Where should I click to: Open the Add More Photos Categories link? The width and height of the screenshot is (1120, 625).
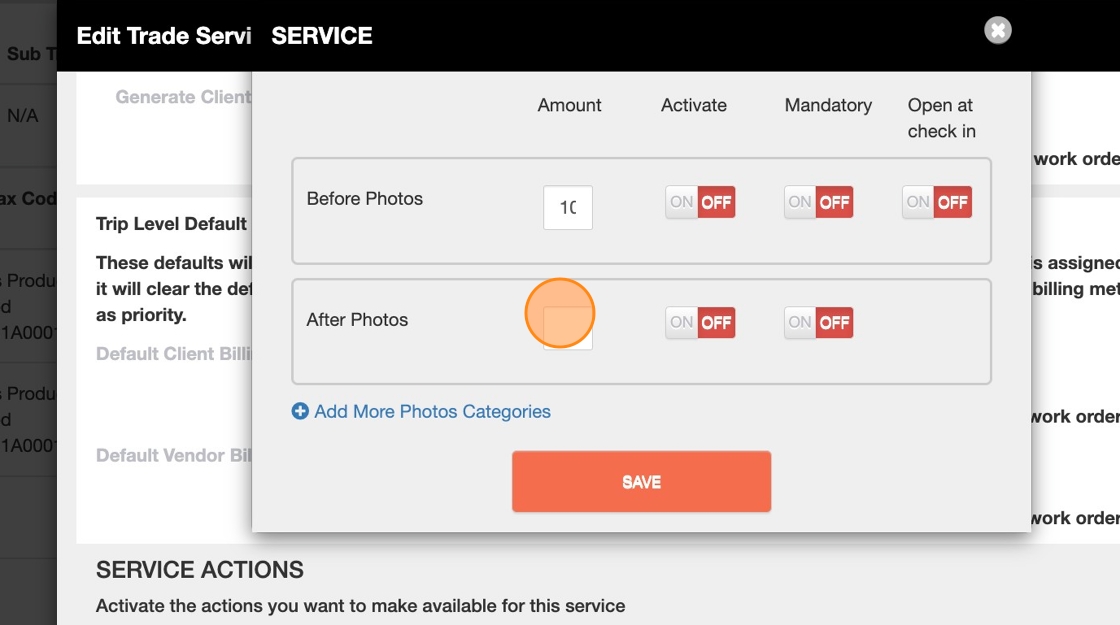pyautogui.click(x=432, y=411)
